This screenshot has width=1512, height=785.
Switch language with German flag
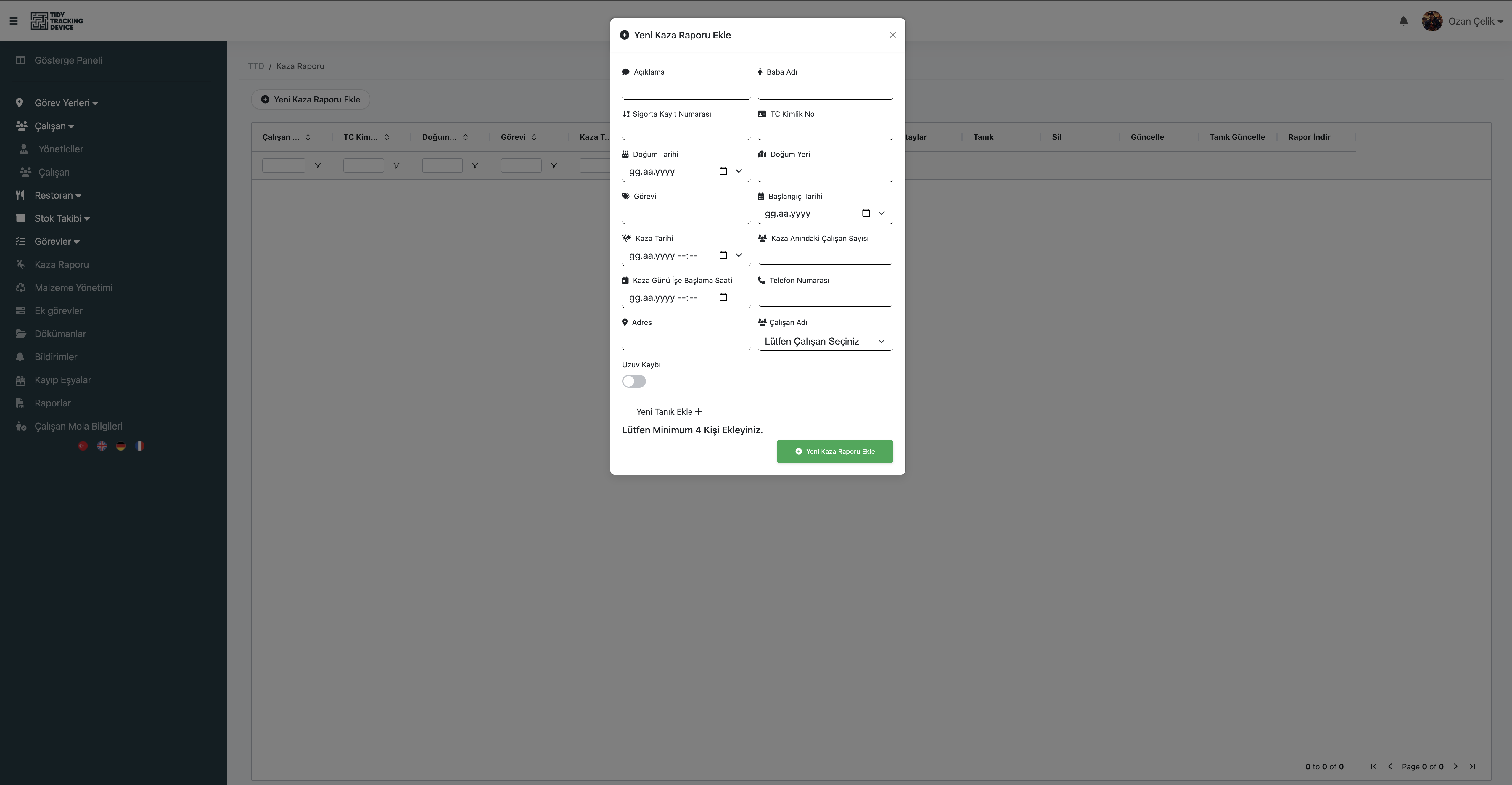click(x=120, y=446)
